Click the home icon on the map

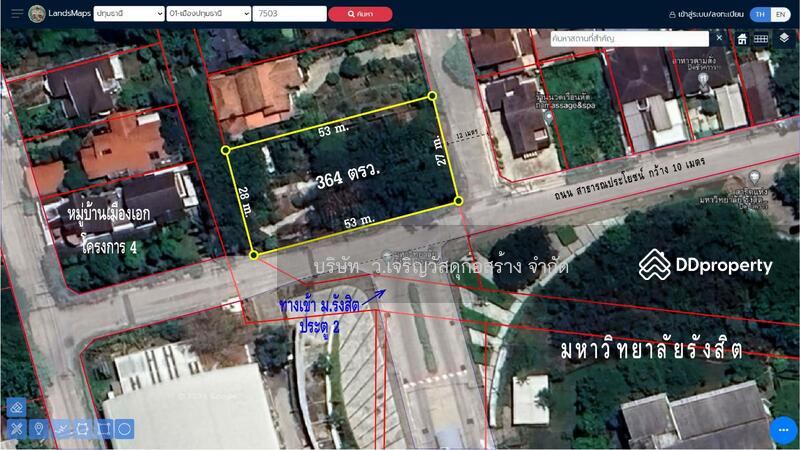(x=742, y=39)
